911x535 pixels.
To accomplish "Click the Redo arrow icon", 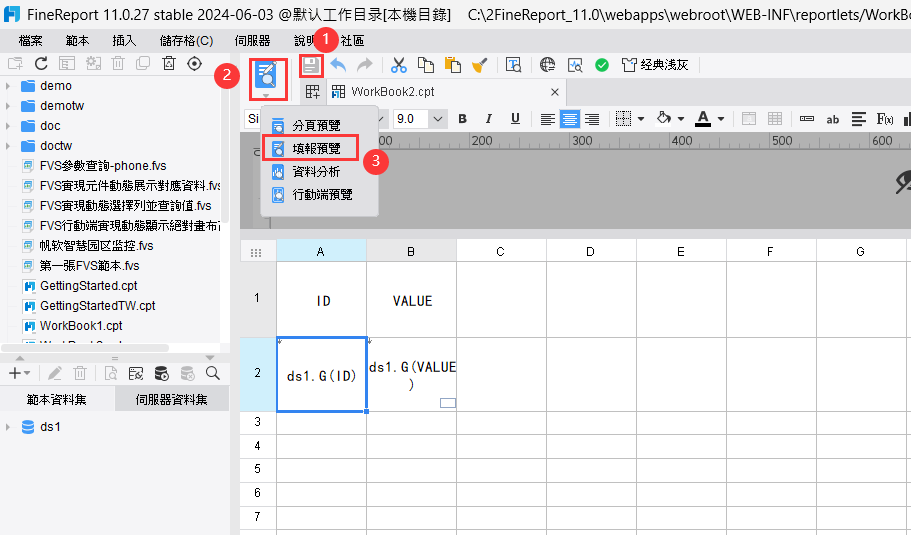I will click(x=365, y=65).
